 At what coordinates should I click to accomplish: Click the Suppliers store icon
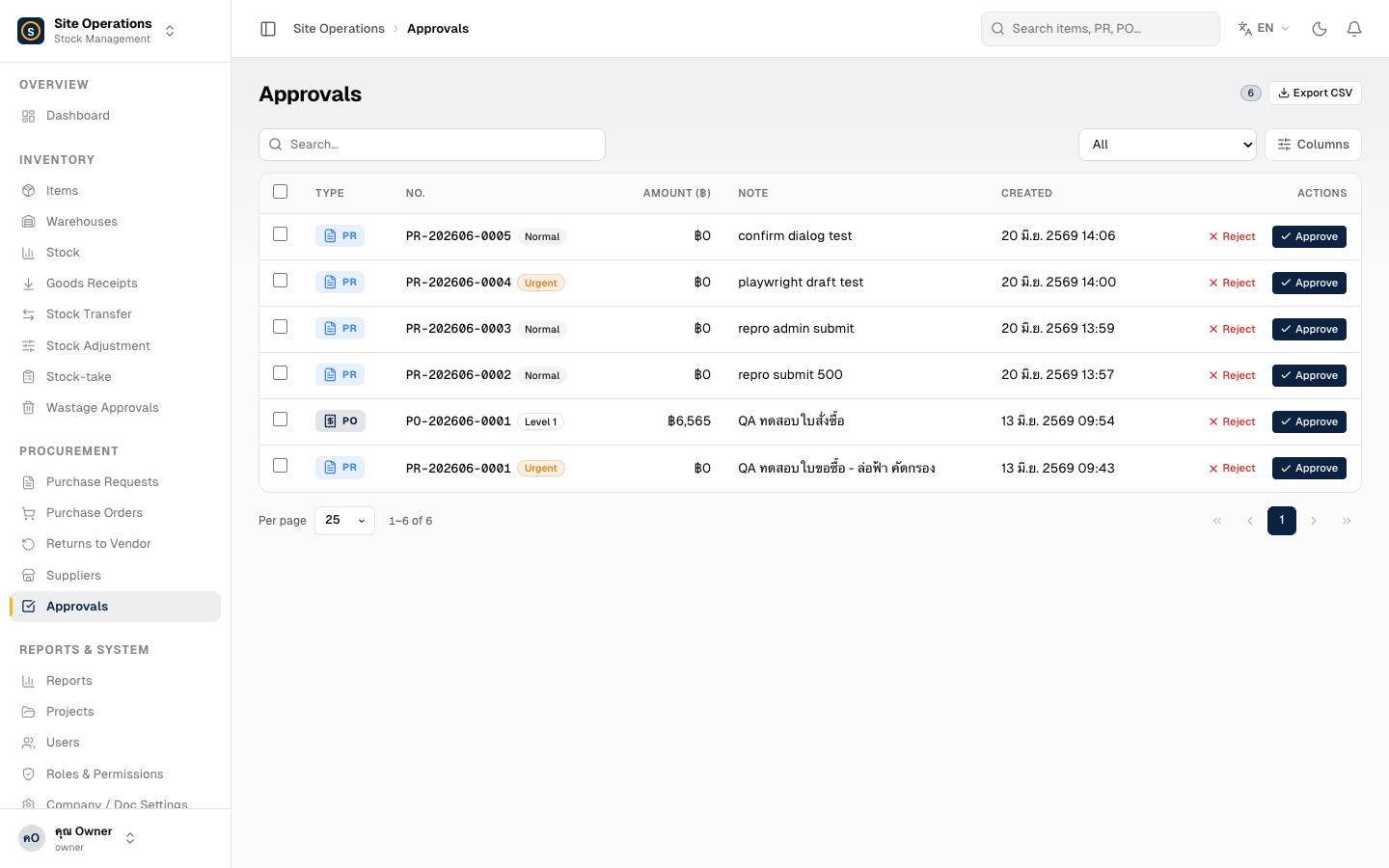click(29, 576)
